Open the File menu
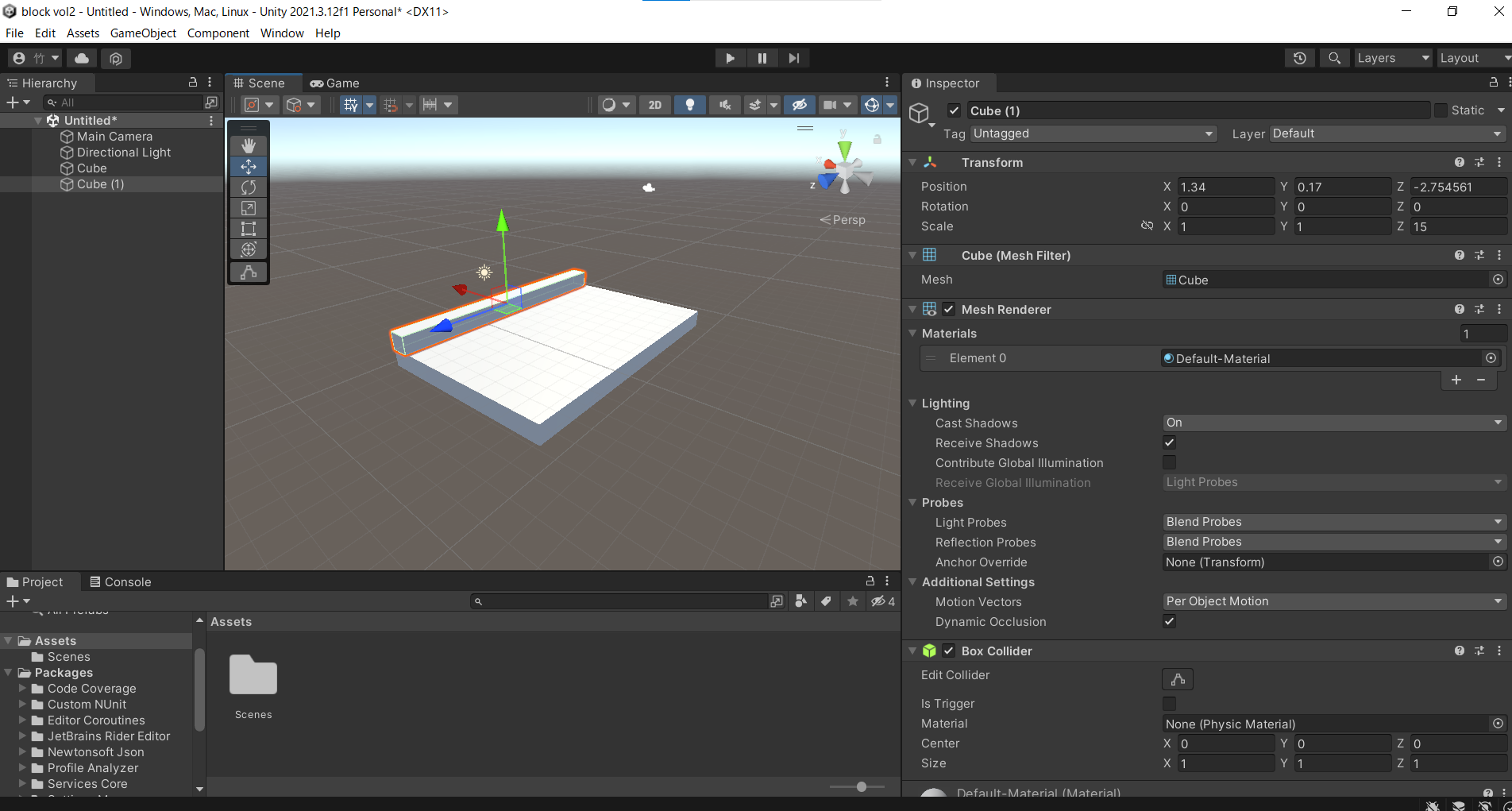Viewport: 1512px width, 811px height. pyautogui.click(x=14, y=33)
